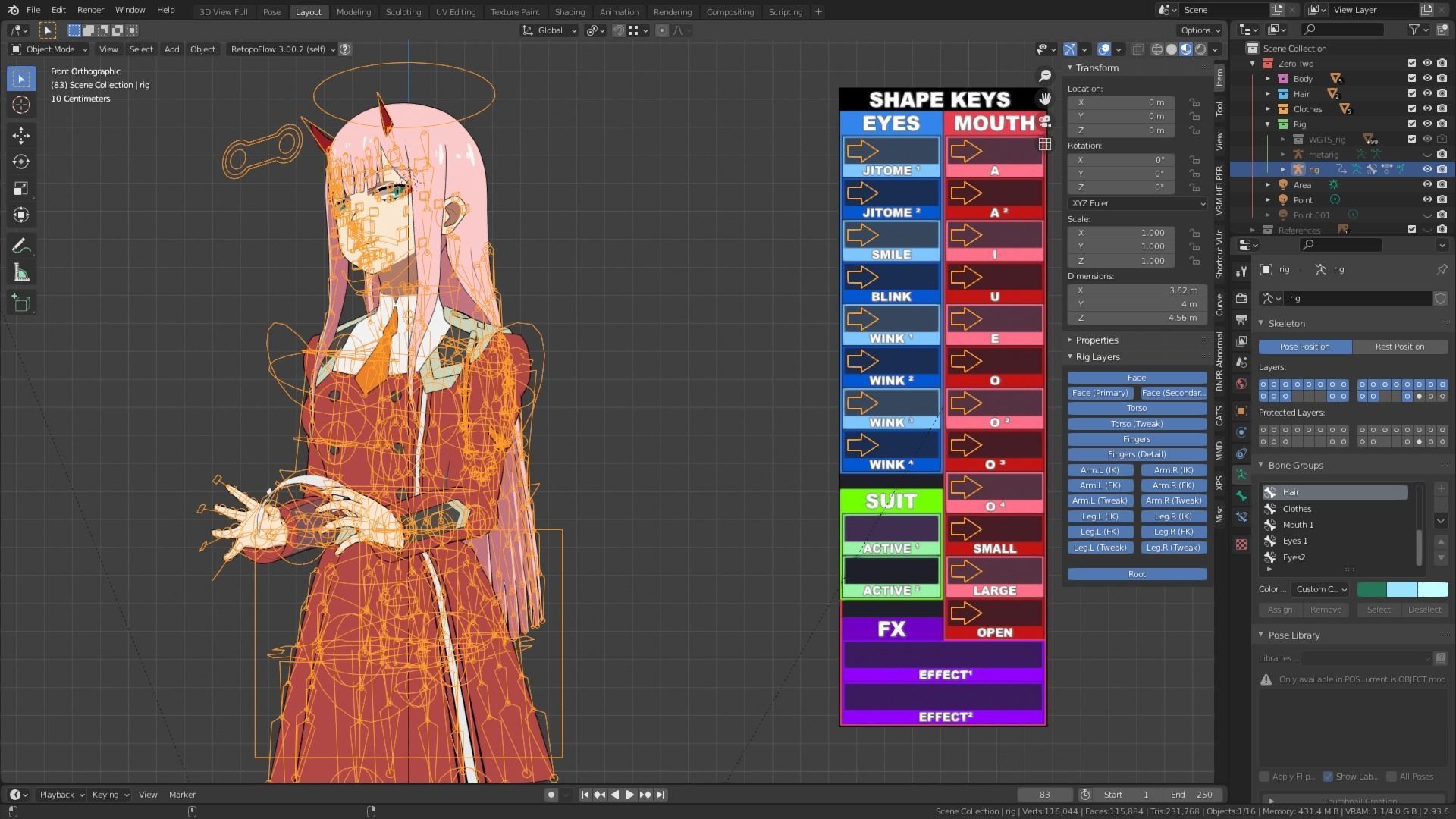Image resolution: width=1456 pixels, height=819 pixels.
Task: Click the current frame 83 field
Action: [1045, 795]
